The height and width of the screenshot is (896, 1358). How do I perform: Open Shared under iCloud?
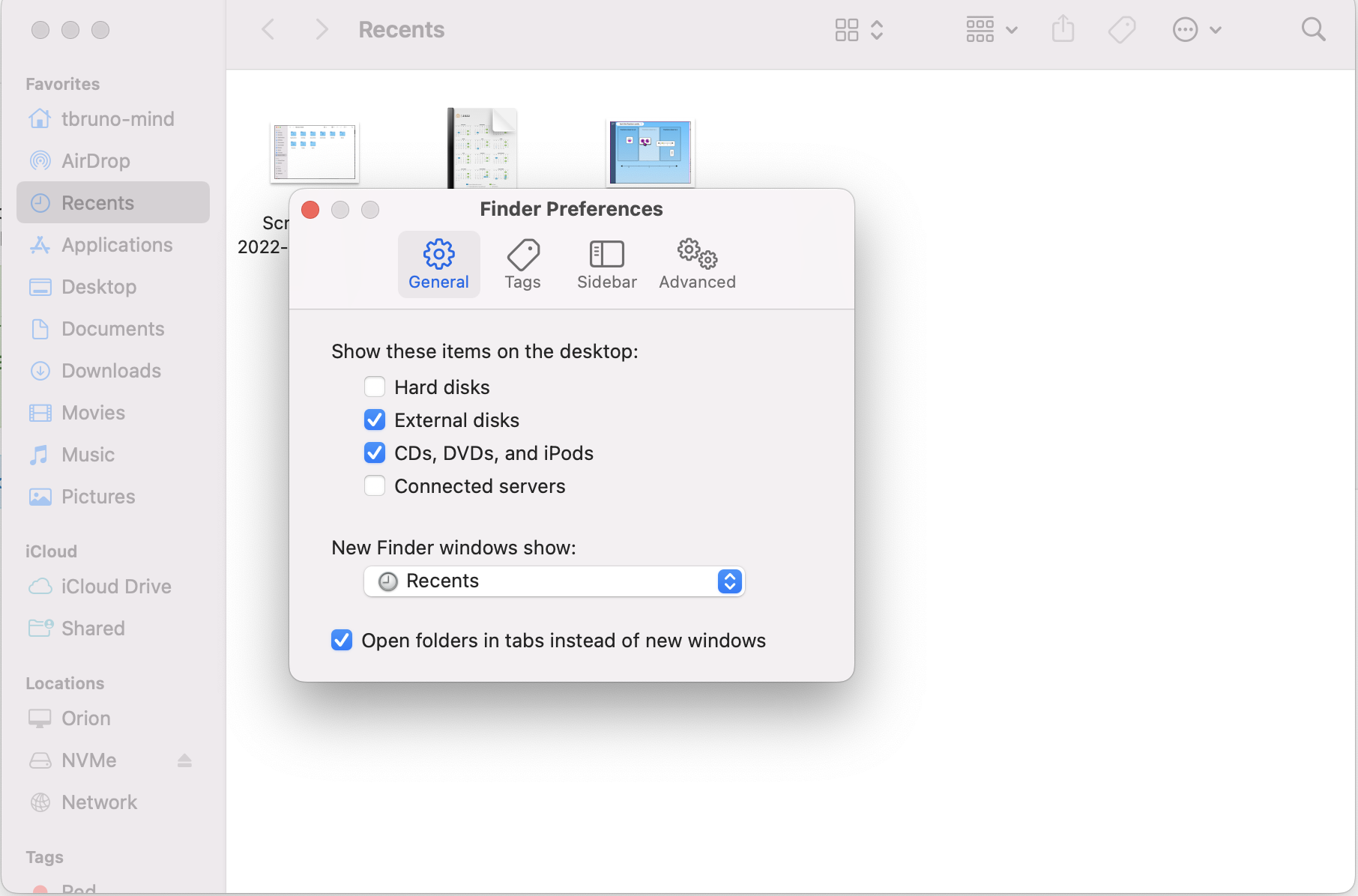click(x=113, y=628)
